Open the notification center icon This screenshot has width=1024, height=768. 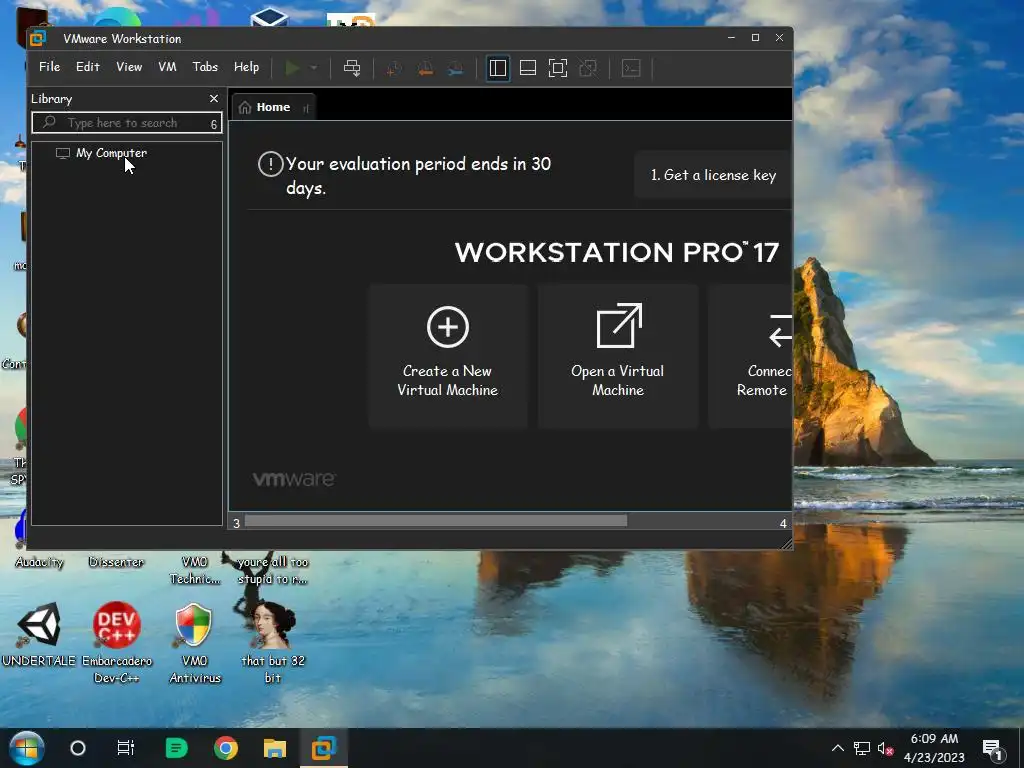coord(993,749)
